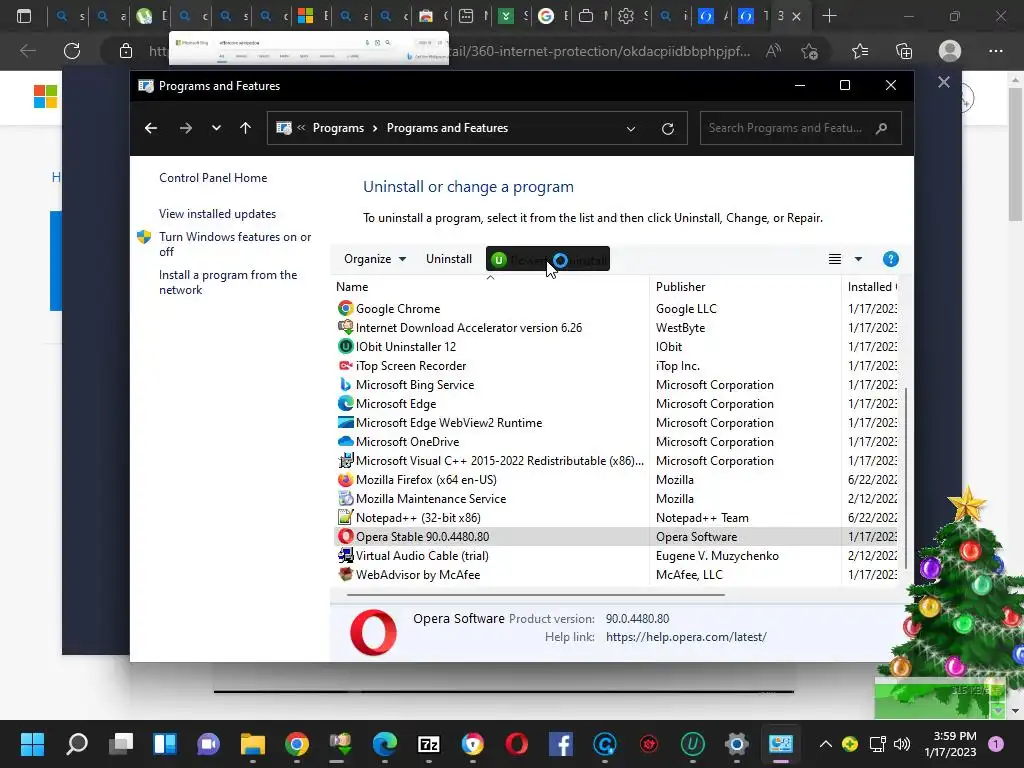Open IObit Uninstaller from the taskbar
The image size is (1024, 768).
click(x=692, y=744)
